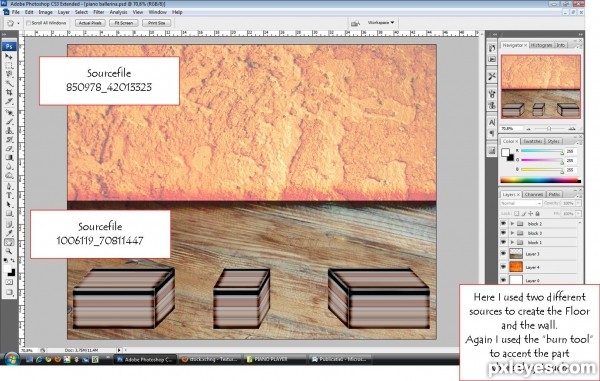Screen dimensions: 600x381
Task: Click the Fit Screen button
Action: tap(124, 23)
